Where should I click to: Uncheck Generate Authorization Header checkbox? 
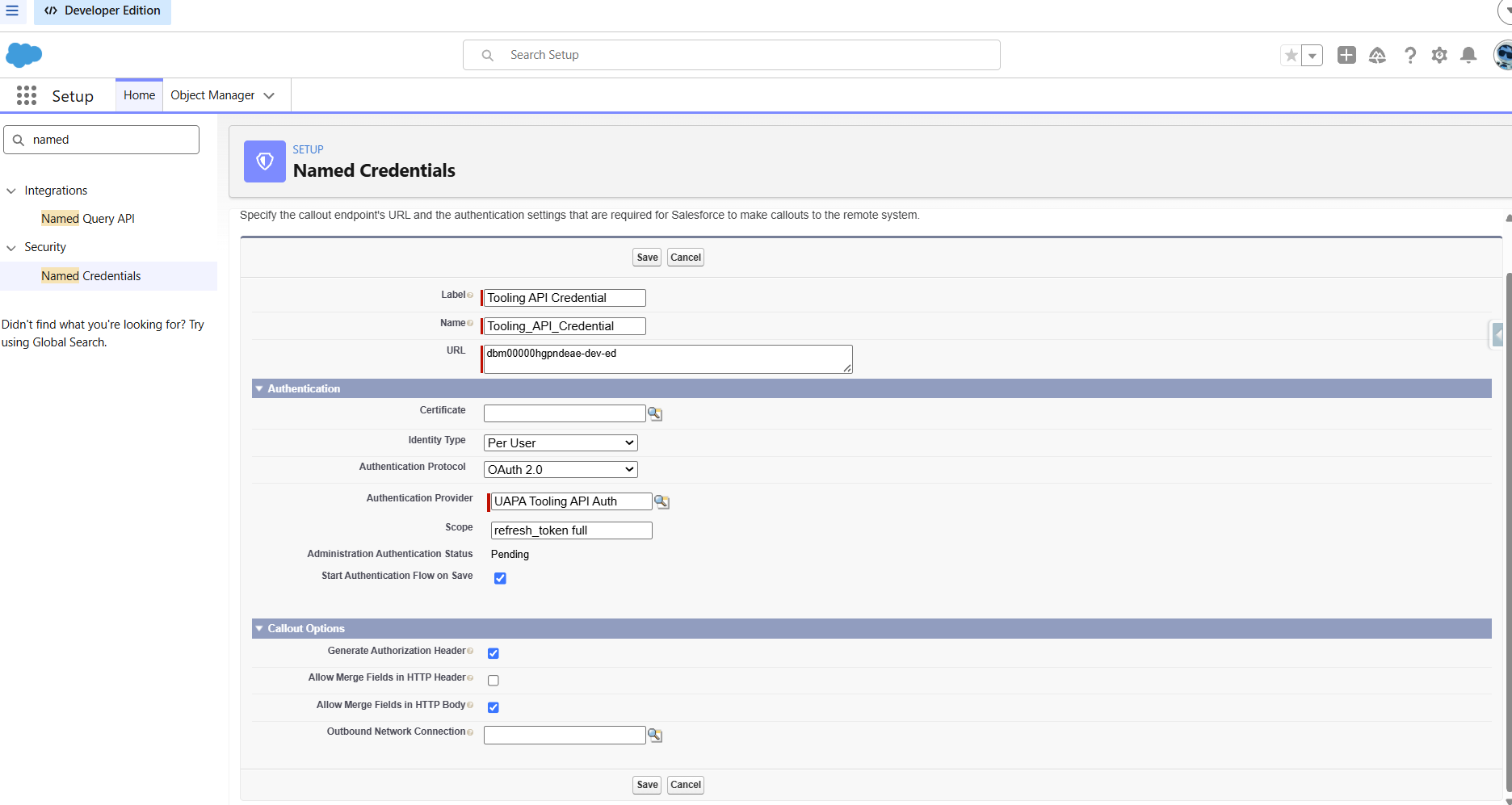click(x=493, y=653)
